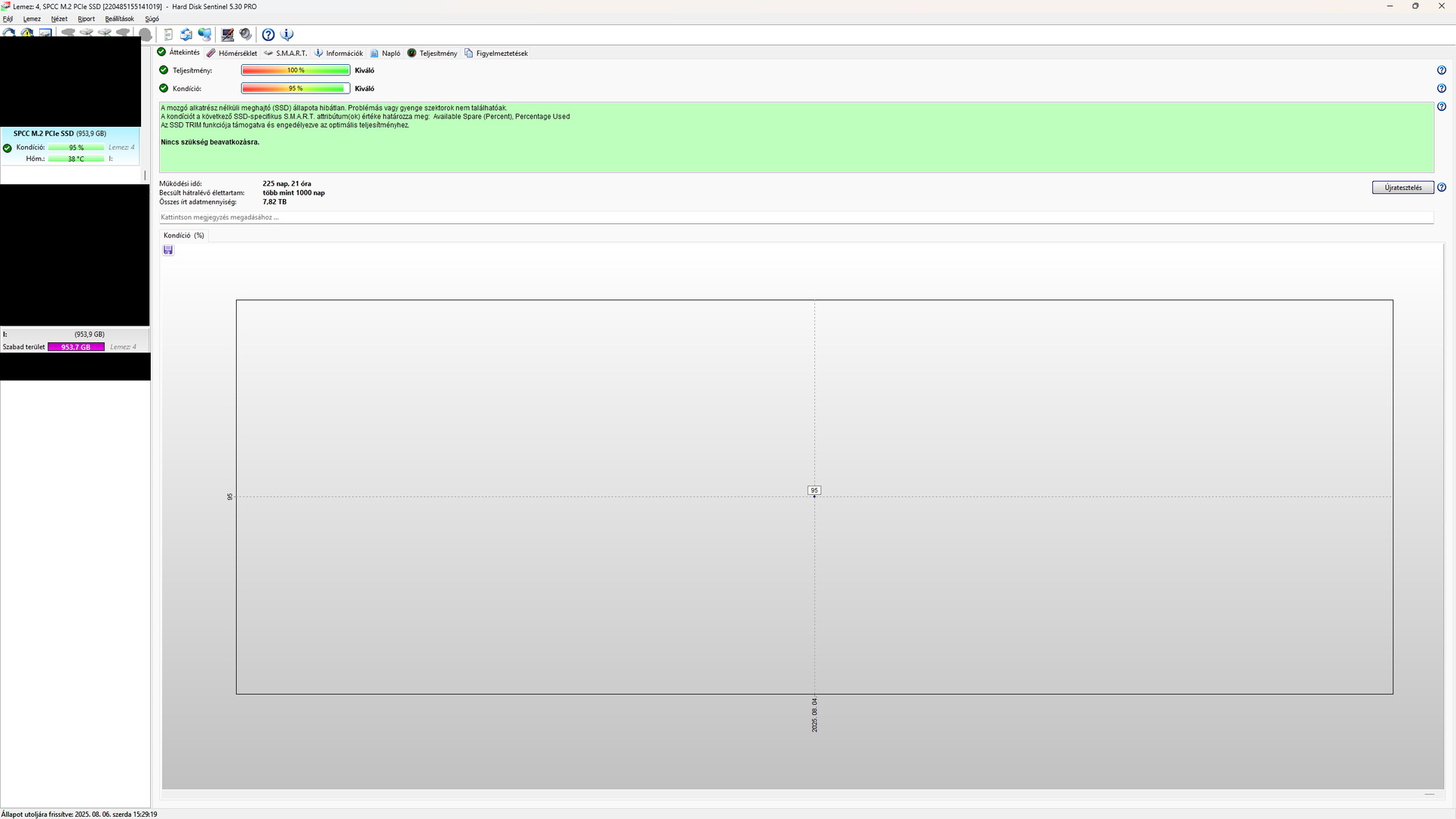Click the speaker sound toolbar icon
The height and width of the screenshot is (819, 1456).
246,35
